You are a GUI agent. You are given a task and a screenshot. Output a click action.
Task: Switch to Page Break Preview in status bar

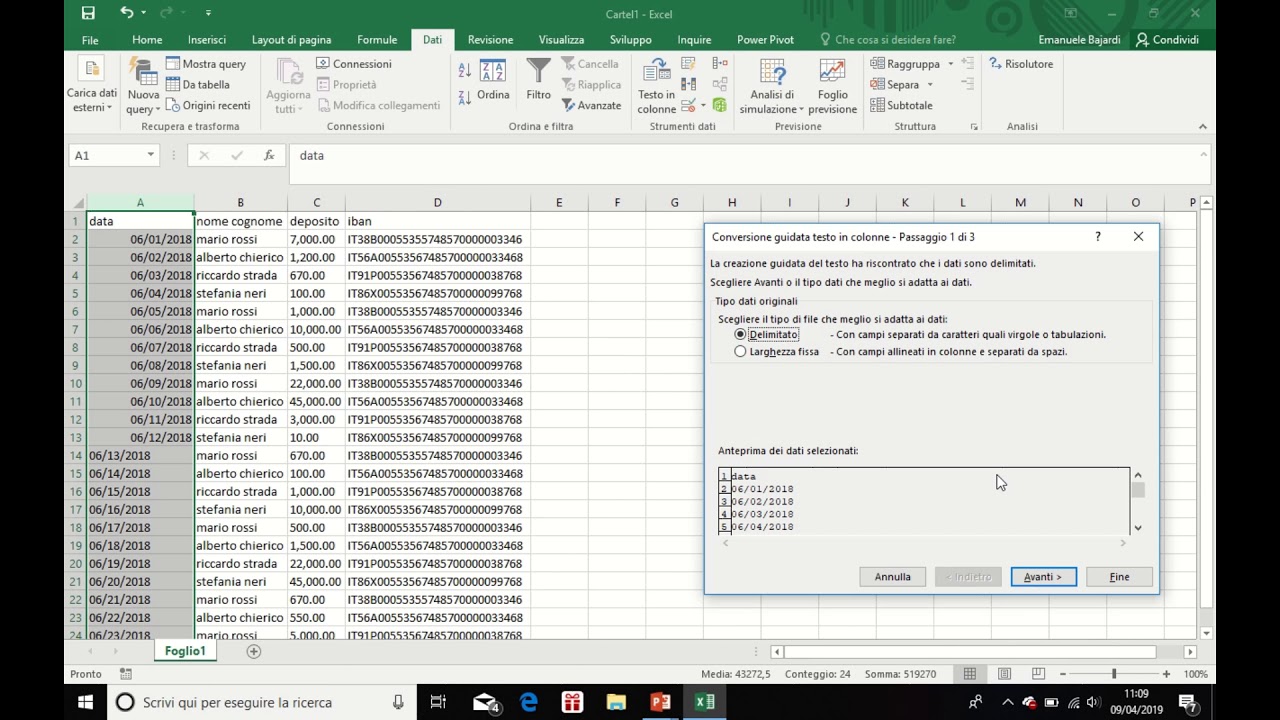click(x=1038, y=674)
